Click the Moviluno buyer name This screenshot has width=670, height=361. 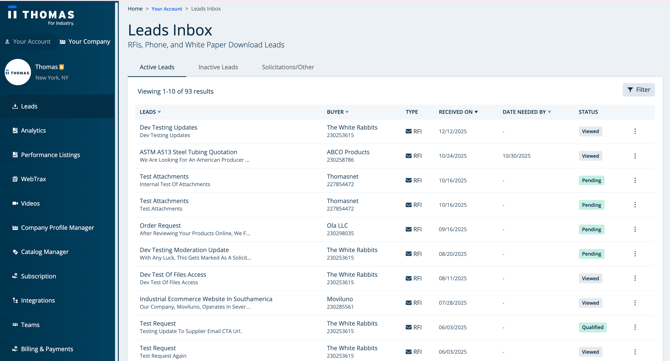[x=340, y=299]
